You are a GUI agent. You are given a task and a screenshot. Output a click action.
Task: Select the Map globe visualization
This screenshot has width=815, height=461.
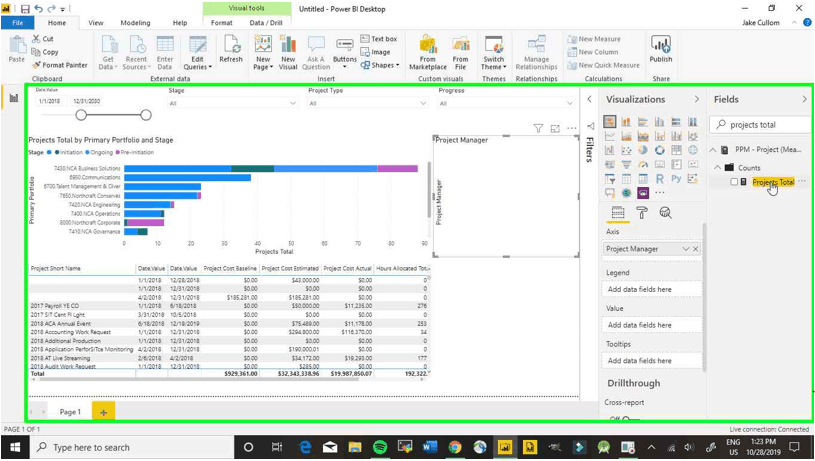click(x=693, y=150)
